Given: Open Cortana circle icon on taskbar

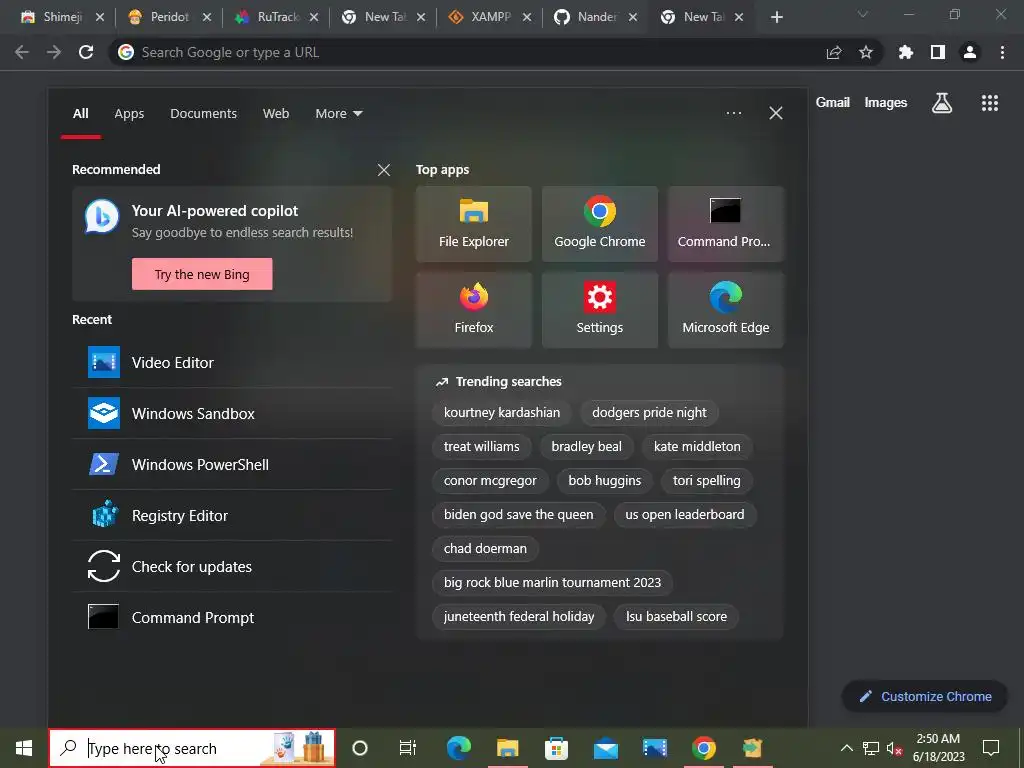Looking at the screenshot, I should tap(360, 748).
